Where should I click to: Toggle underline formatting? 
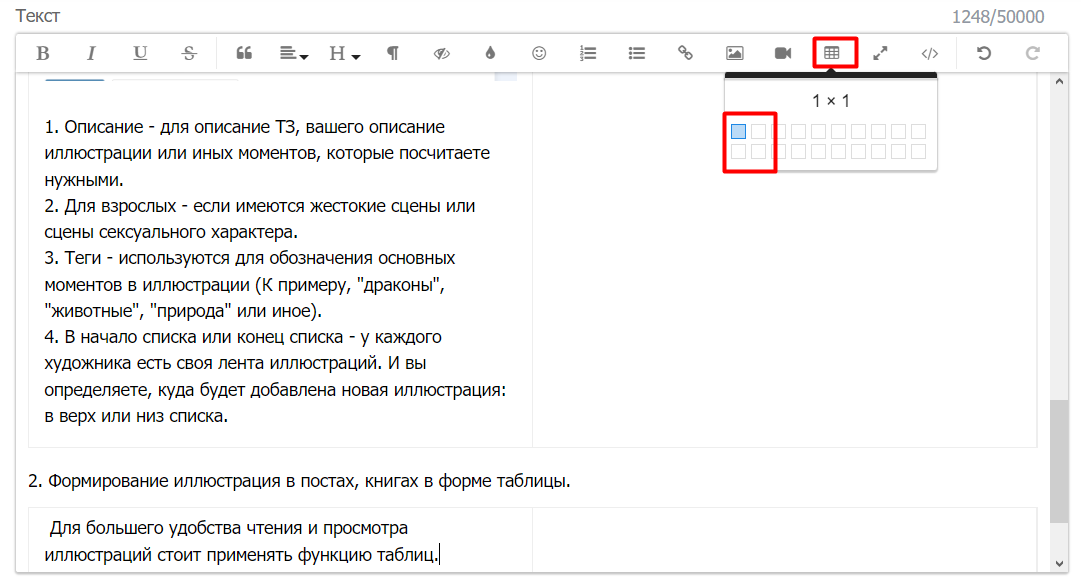[x=140, y=54]
